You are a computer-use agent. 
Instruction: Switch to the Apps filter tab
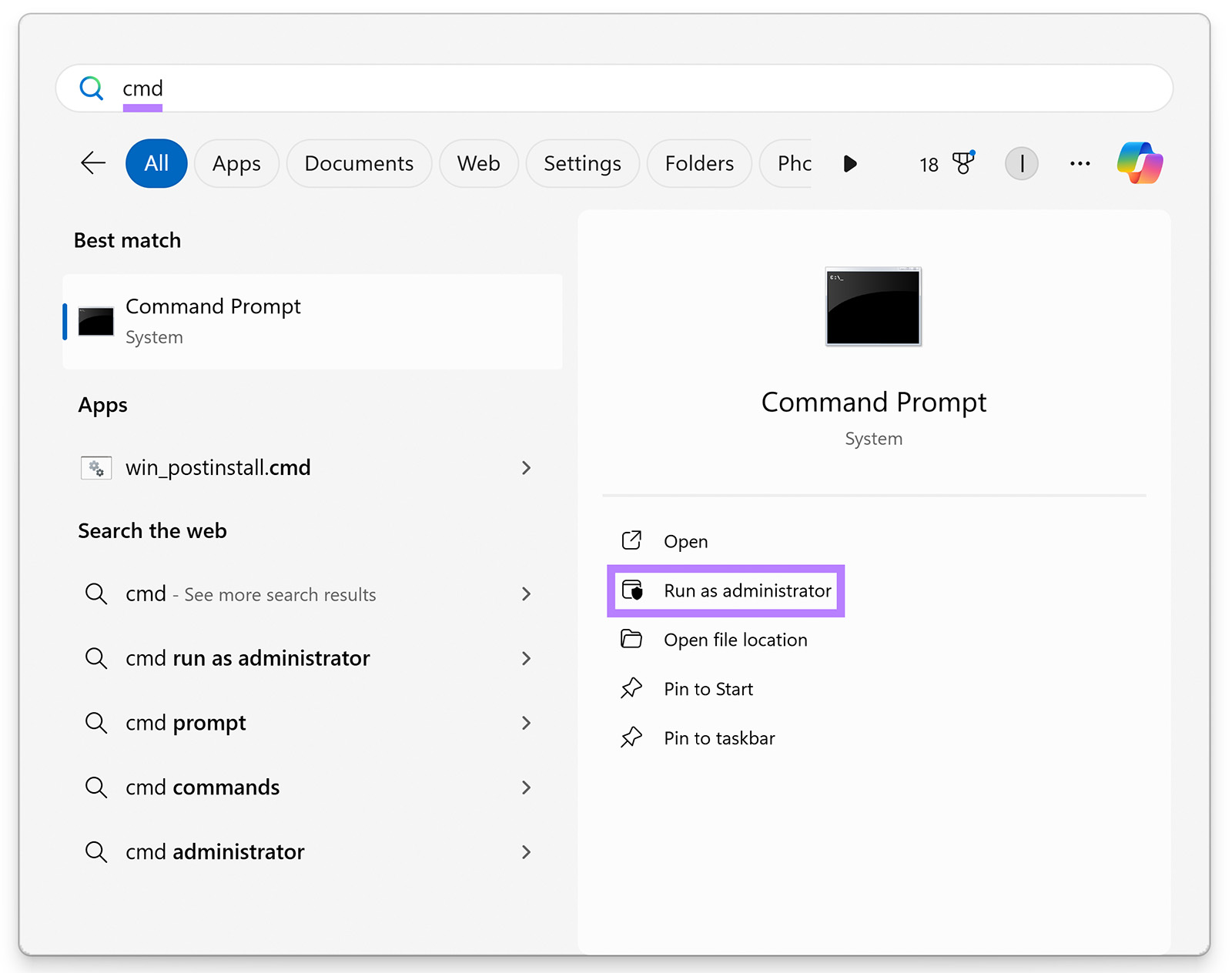[x=236, y=163]
